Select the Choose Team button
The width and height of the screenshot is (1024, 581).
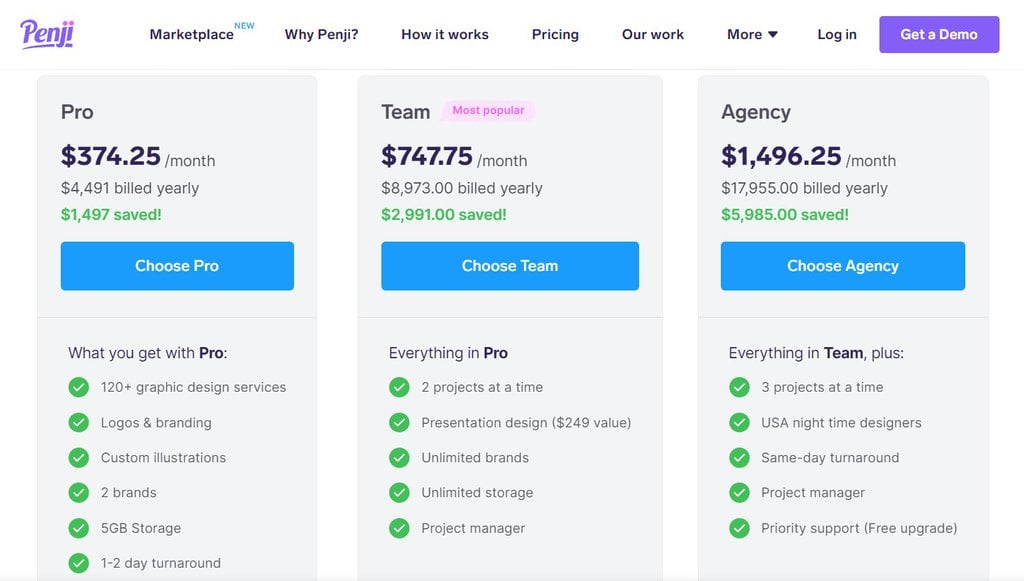click(x=510, y=266)
